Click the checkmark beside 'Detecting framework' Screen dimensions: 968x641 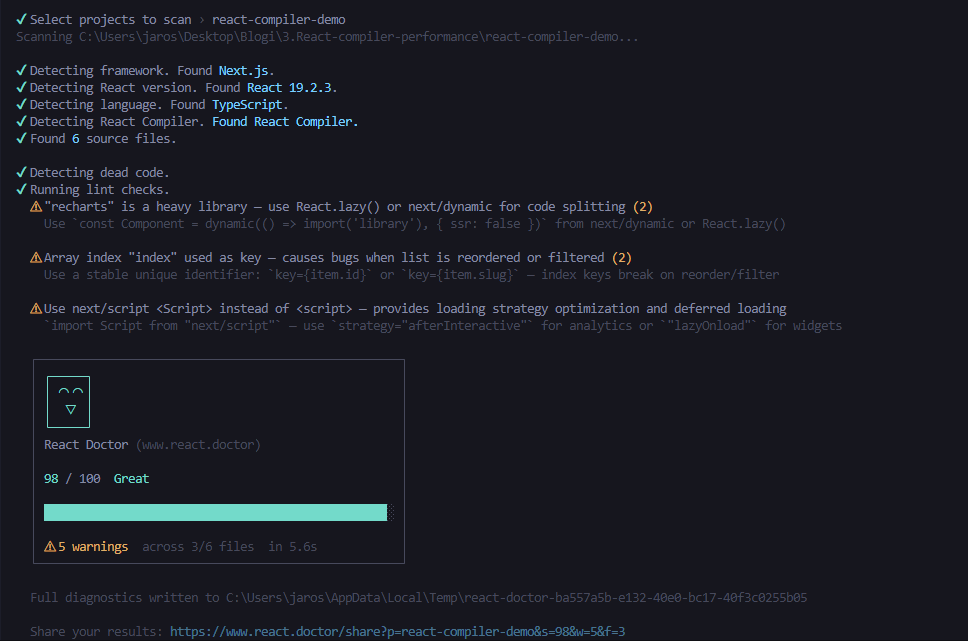(x=21, y=71)
